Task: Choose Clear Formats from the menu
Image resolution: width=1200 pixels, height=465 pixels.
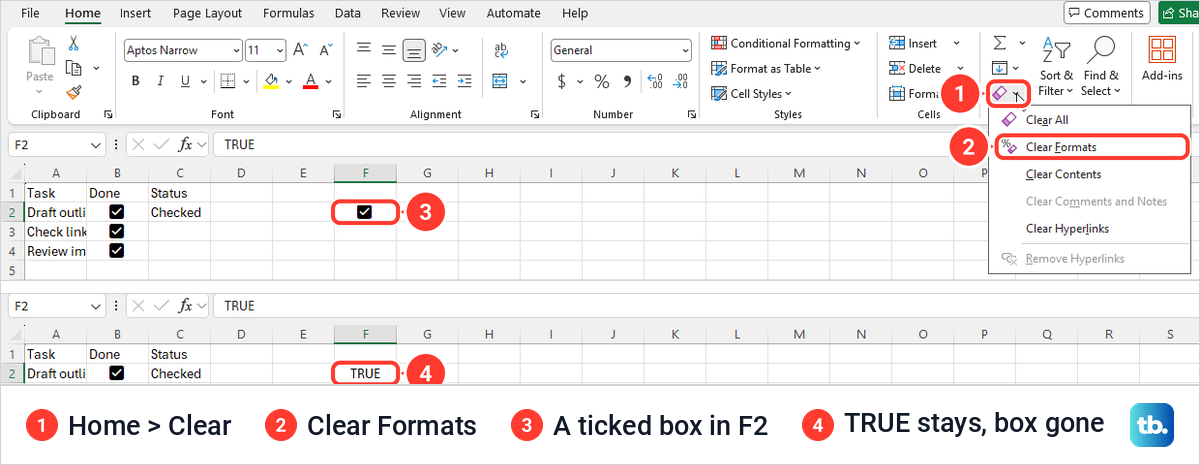Action: tap(1092, 147)
